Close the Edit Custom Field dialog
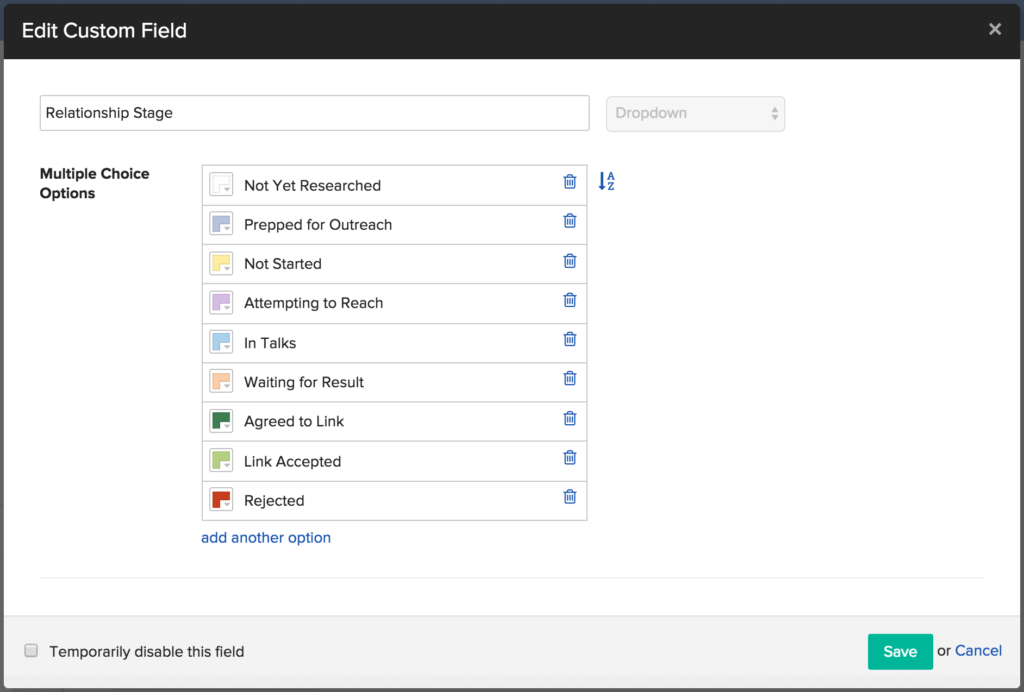Image resolution: width=1024 pixels, height=692 pixels. tap(994, 30)
